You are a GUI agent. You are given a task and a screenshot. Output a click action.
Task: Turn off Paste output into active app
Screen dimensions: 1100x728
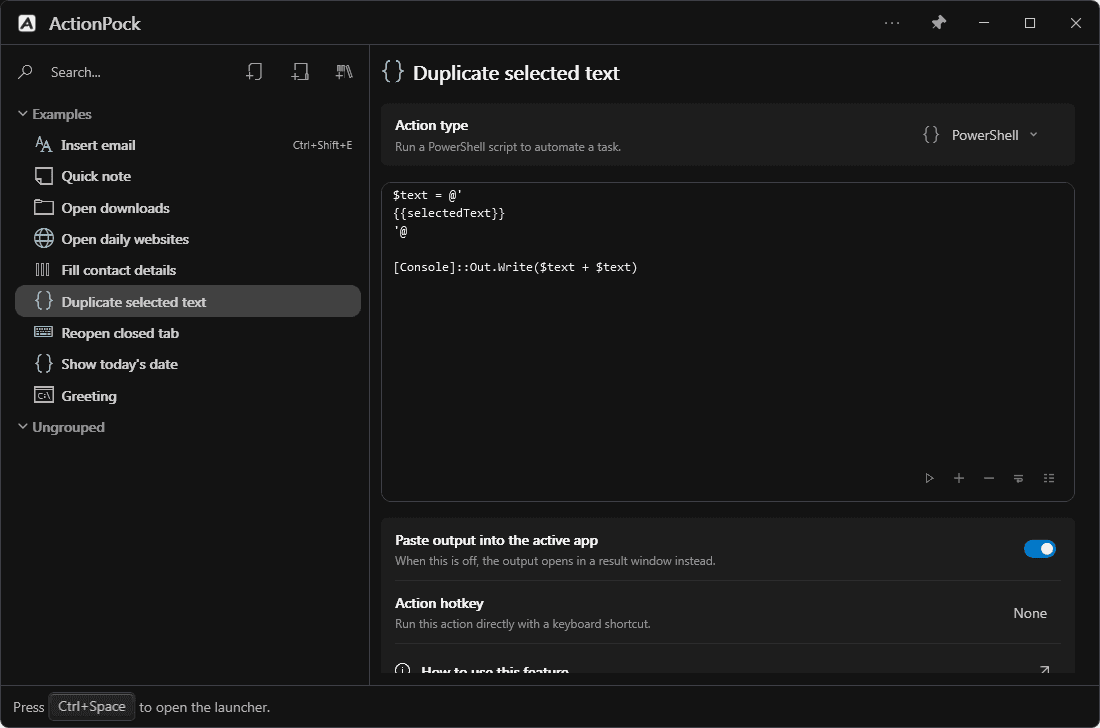tap(1040, 548)
